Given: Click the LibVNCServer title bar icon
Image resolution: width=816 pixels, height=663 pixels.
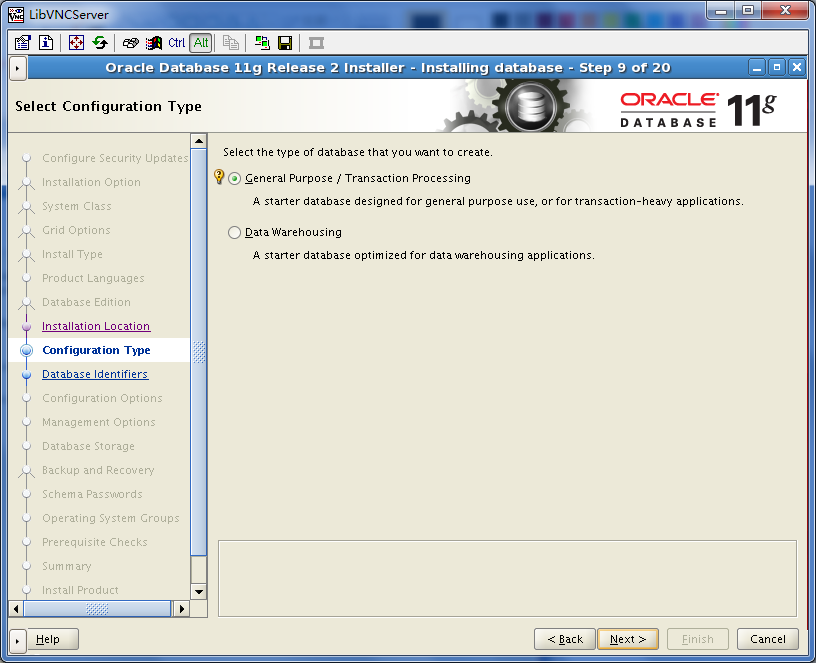Looking at the screenshot, I should click(x=16, y=14).
